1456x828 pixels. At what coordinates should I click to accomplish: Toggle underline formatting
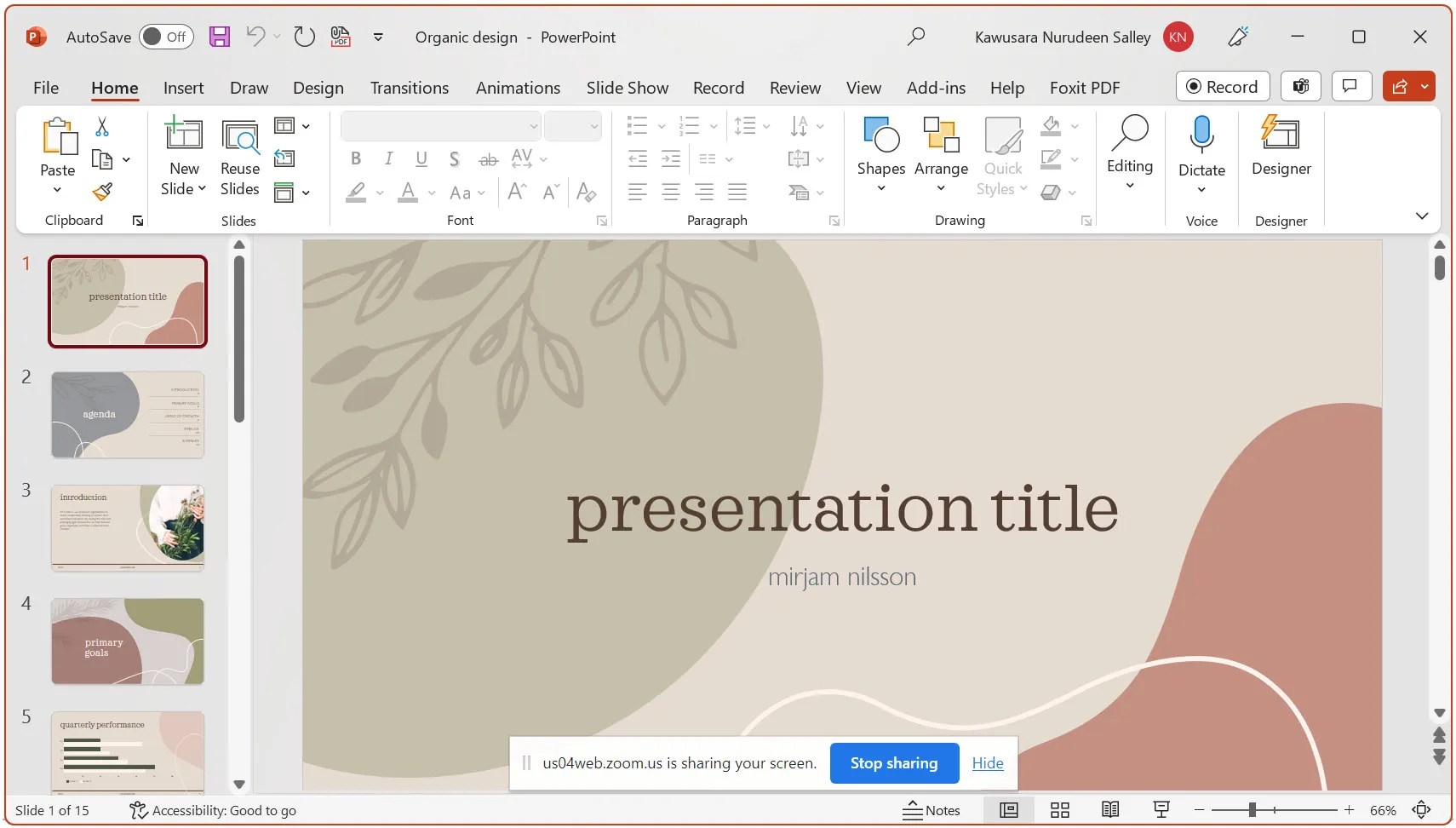tap(421, 158)
